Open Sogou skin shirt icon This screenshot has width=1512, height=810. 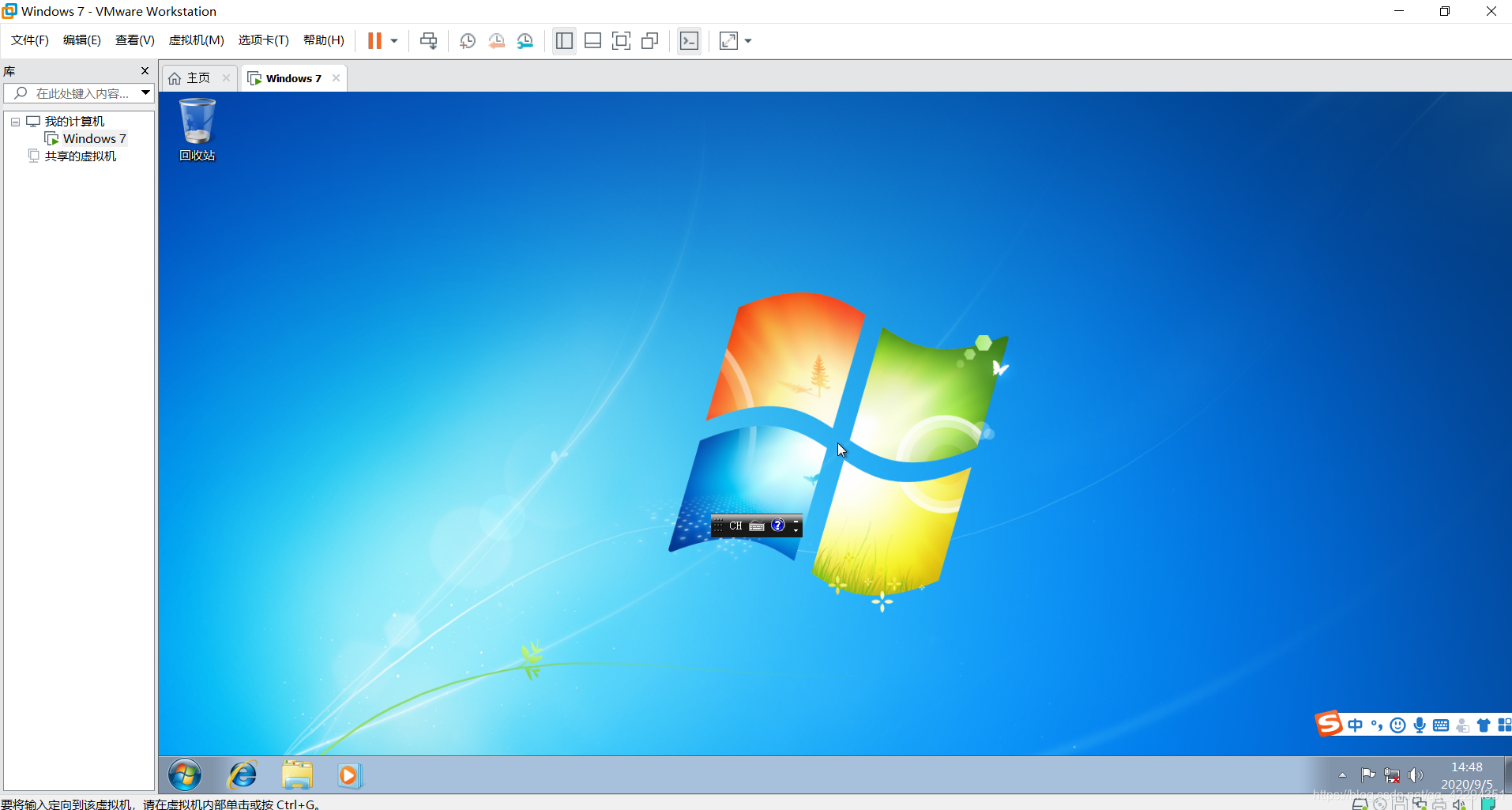(x=1484, y=725)
